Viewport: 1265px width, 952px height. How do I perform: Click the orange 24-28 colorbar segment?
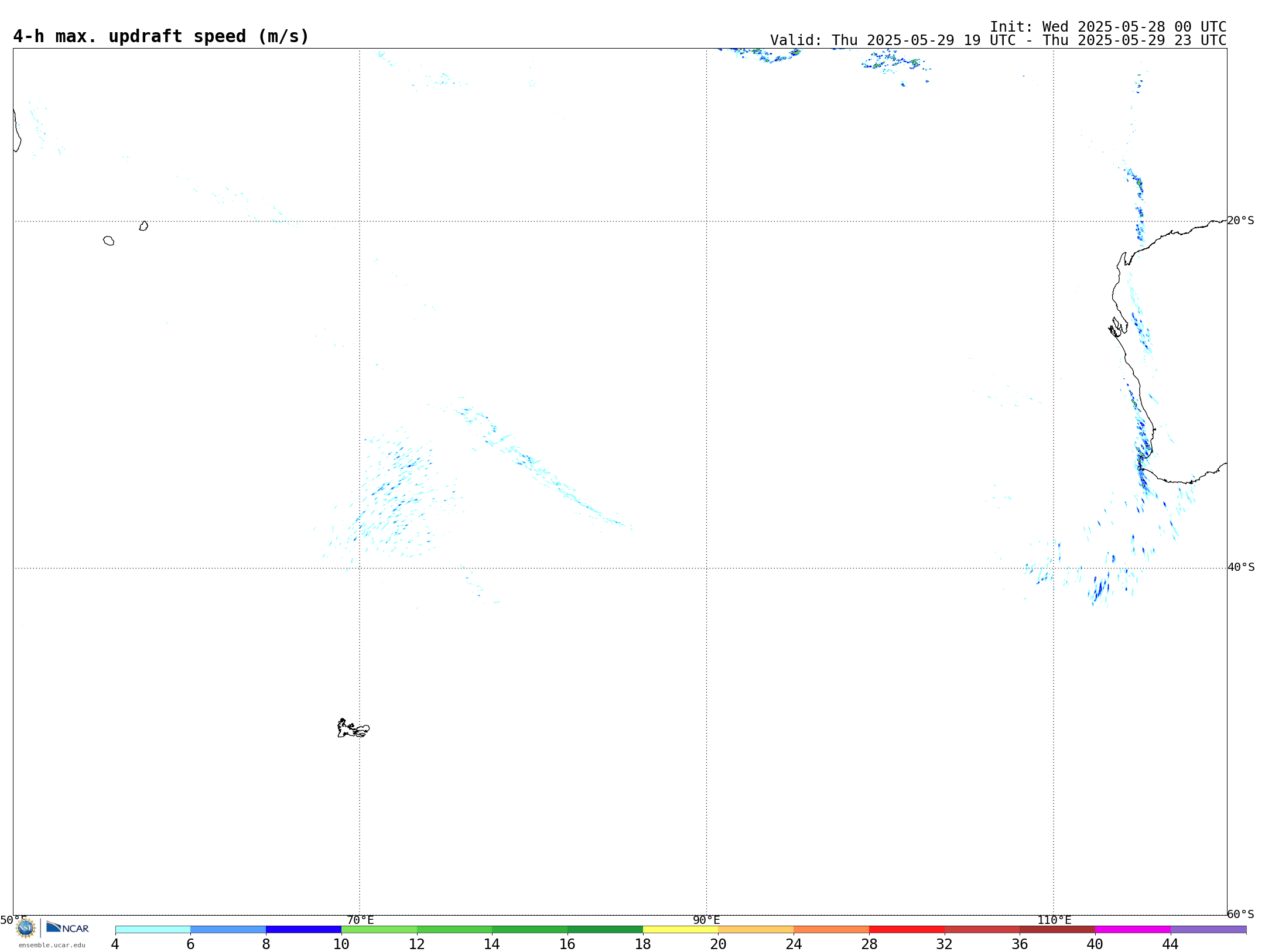tap(832, 930)
